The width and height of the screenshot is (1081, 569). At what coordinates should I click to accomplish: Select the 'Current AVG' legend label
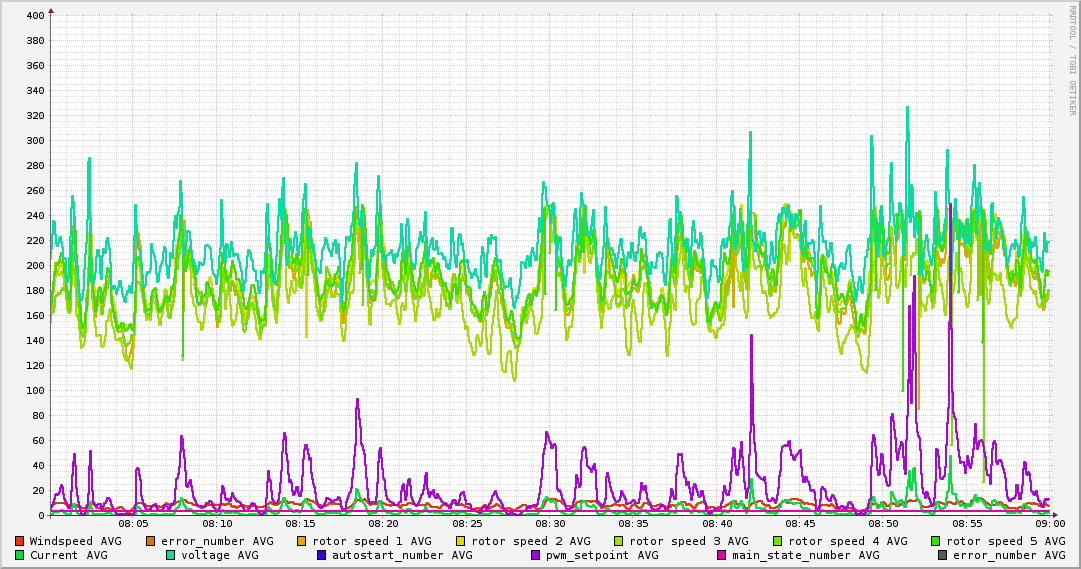pyautogui.click(x=68, y=555)
